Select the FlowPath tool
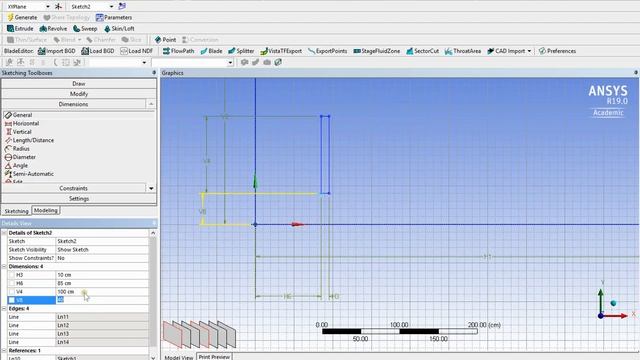The image size is (640, 360). [178, 51]
